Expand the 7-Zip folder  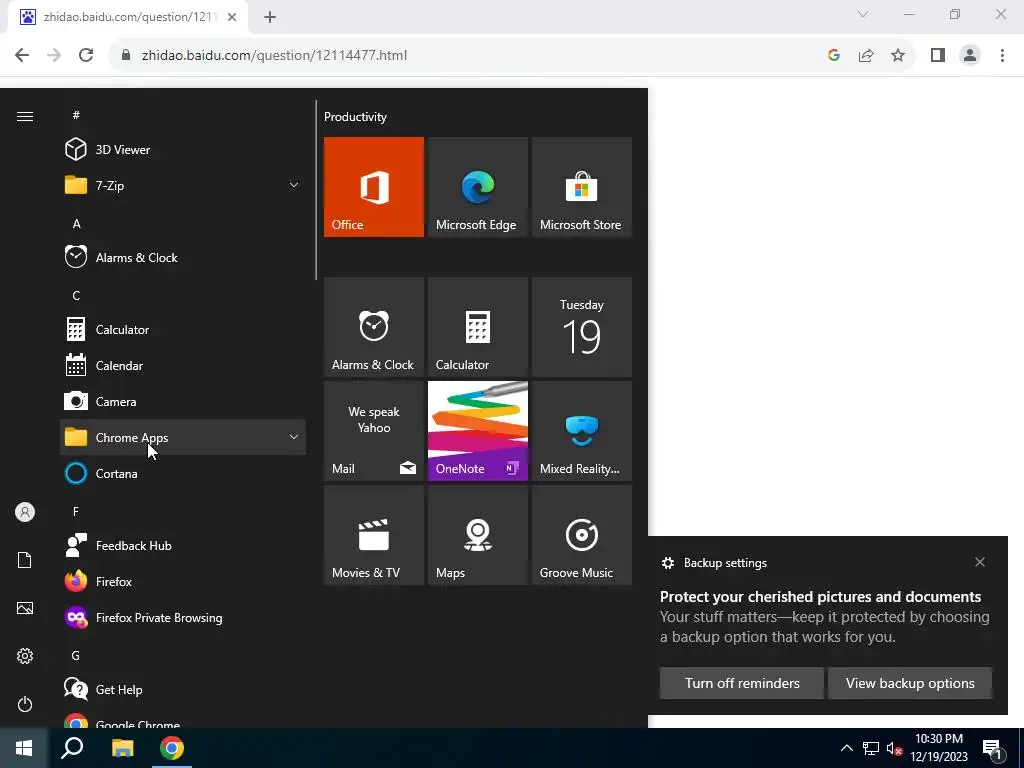(183, 185)
